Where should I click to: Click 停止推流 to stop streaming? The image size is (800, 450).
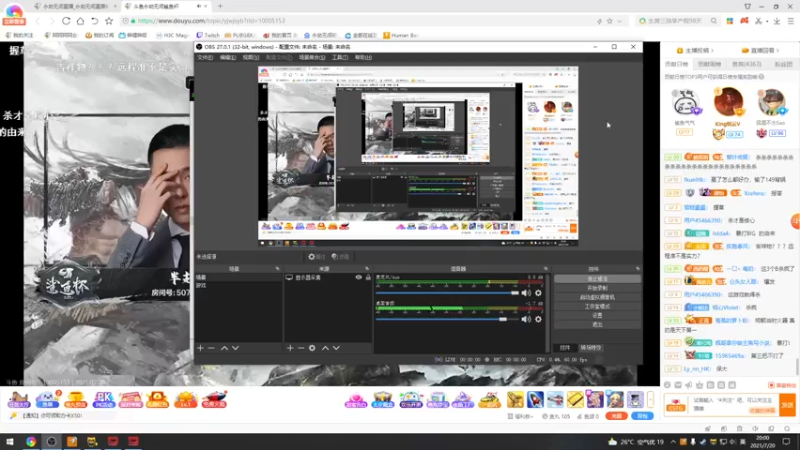click(597, 279)
